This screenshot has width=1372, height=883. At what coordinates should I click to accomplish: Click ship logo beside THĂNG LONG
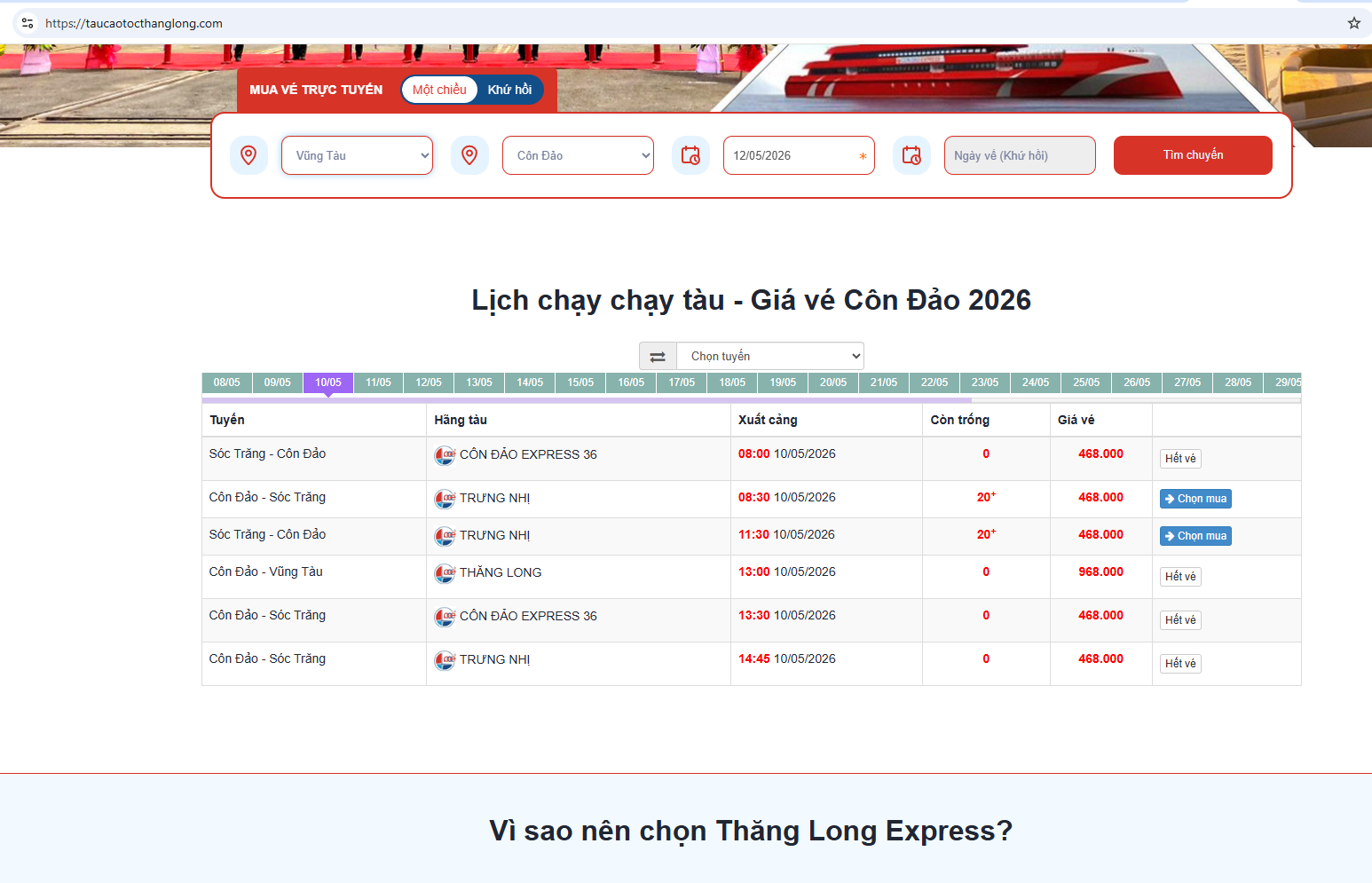click(445, 573)
